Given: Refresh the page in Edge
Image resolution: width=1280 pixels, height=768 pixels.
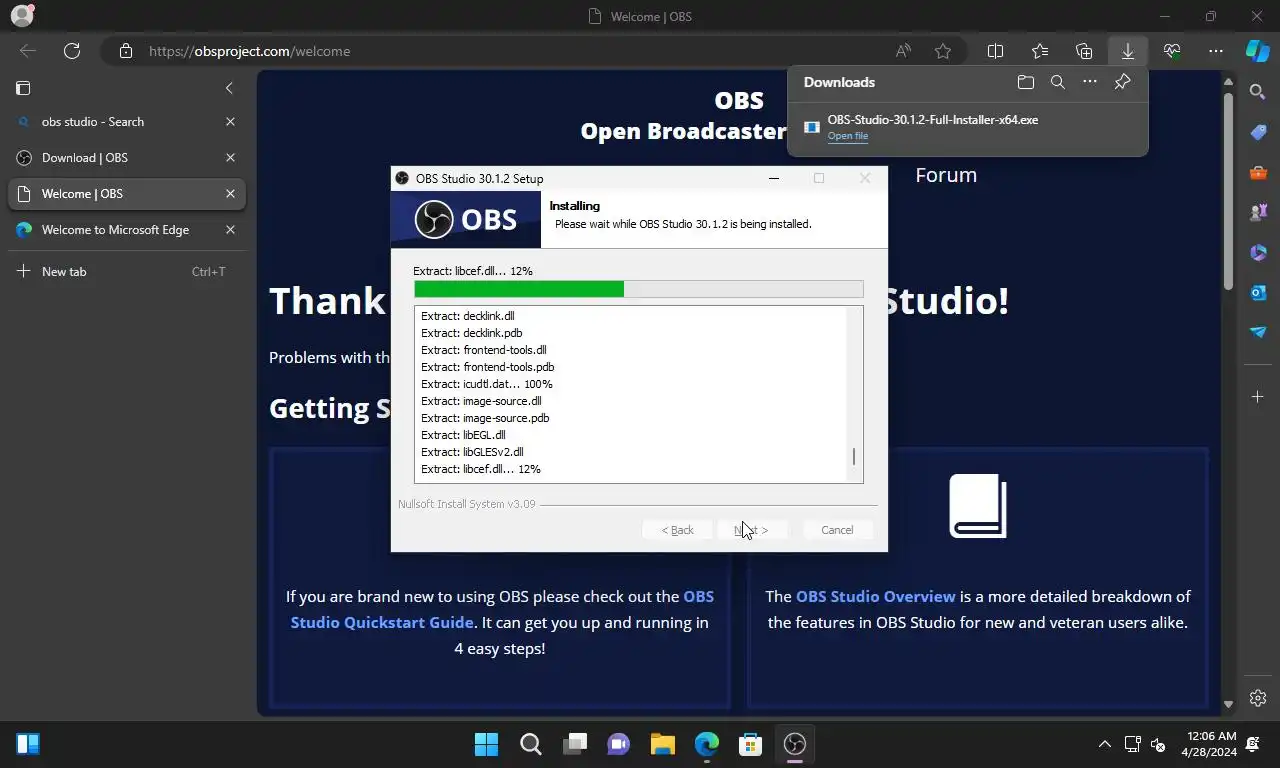Looking at the screenshot, I should pos(72,51).
